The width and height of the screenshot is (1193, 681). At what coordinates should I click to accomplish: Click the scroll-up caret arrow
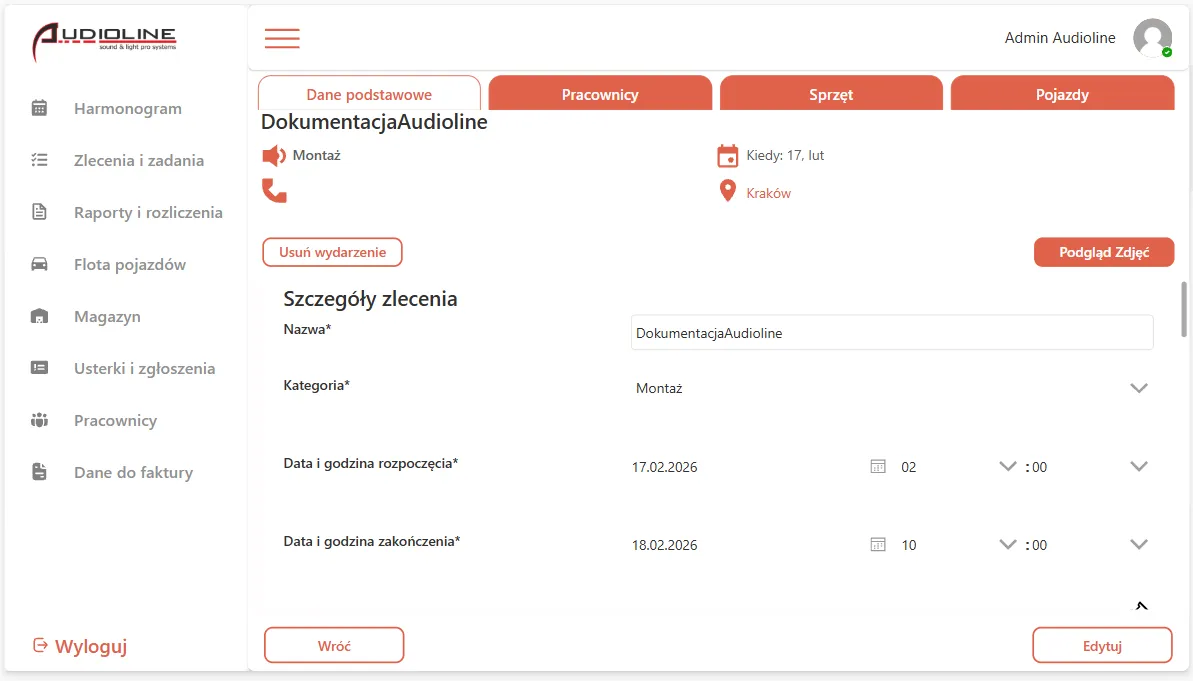pyautogui.click(x=1141, y=606)
